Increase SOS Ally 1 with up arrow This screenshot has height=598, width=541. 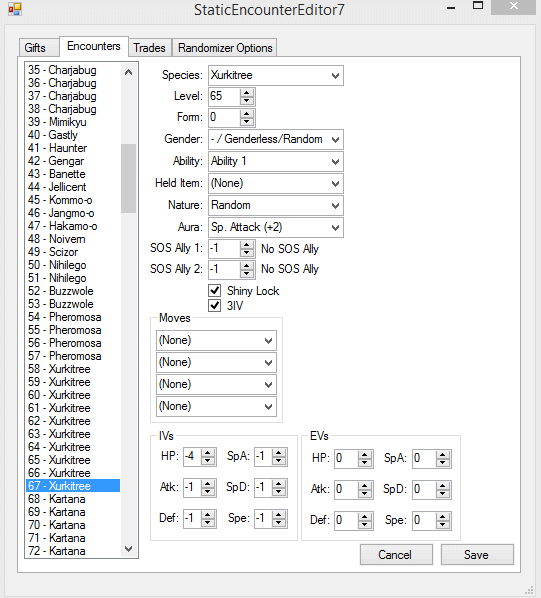pyautogui.click(x=247, y=245)
